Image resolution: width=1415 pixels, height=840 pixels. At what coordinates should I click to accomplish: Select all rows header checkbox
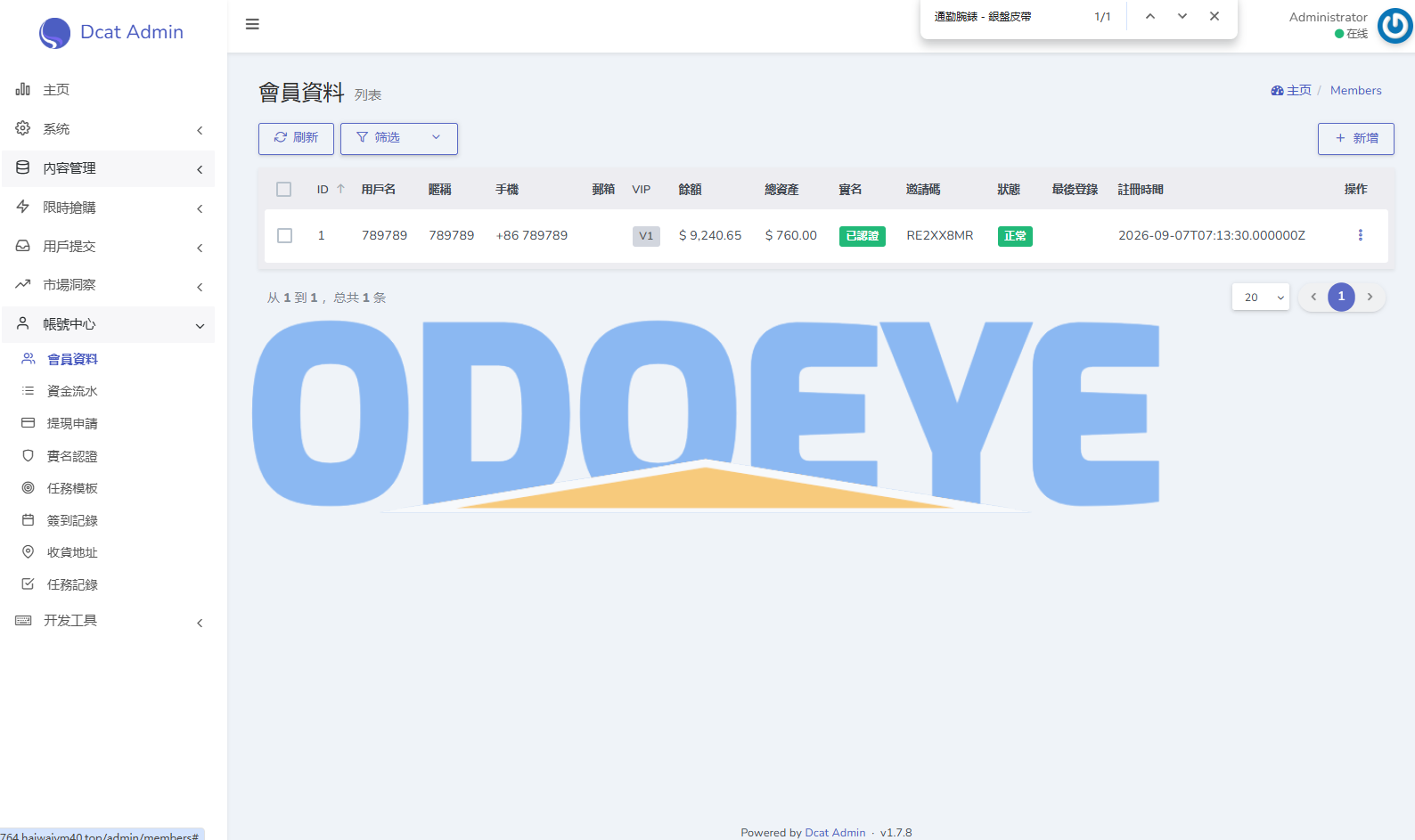click(x=284, y=190)
